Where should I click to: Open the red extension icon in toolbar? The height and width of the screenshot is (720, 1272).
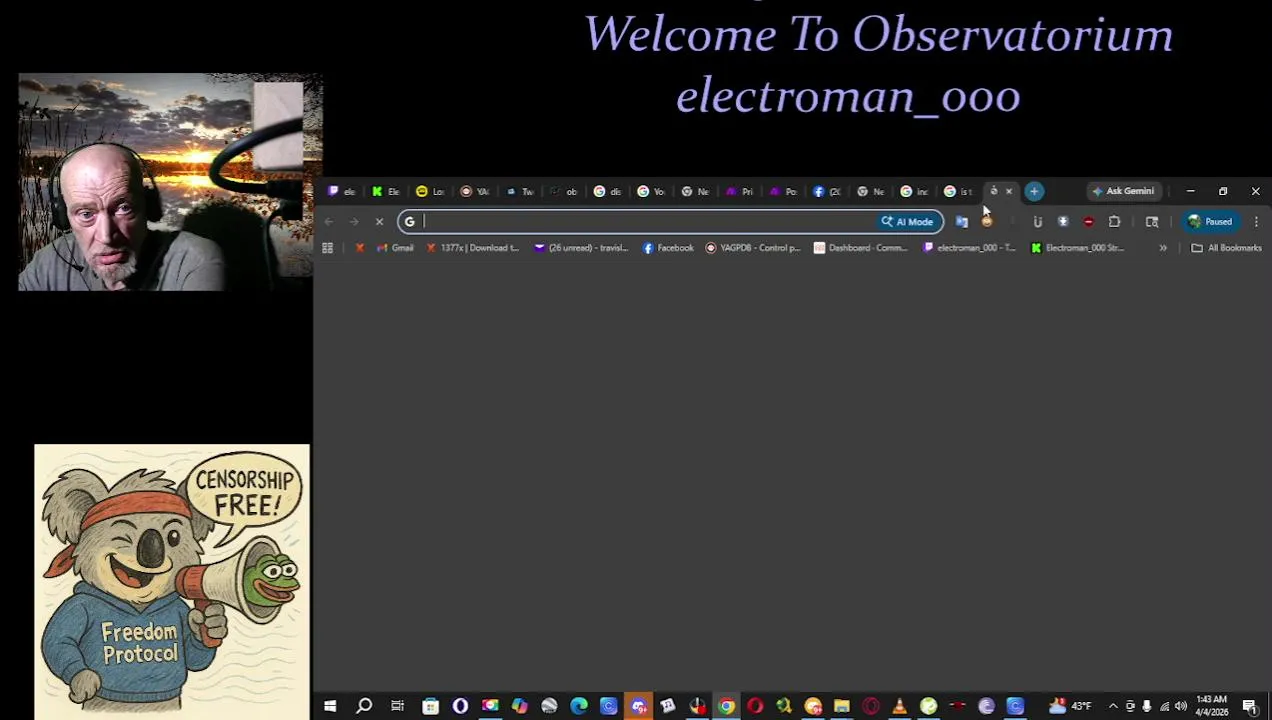[x=1088, y=222]
